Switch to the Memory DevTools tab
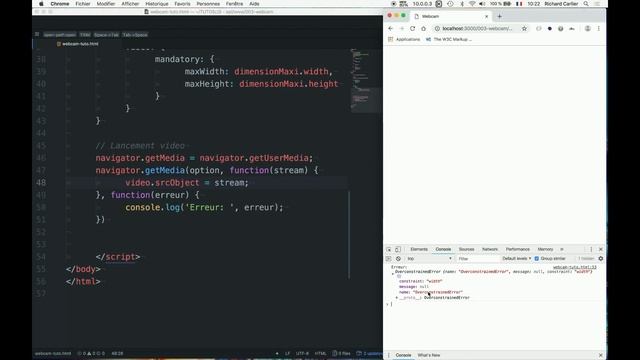The width and height of the screenshot is (640, 360). pyautogui.click(x=545, y=249)
